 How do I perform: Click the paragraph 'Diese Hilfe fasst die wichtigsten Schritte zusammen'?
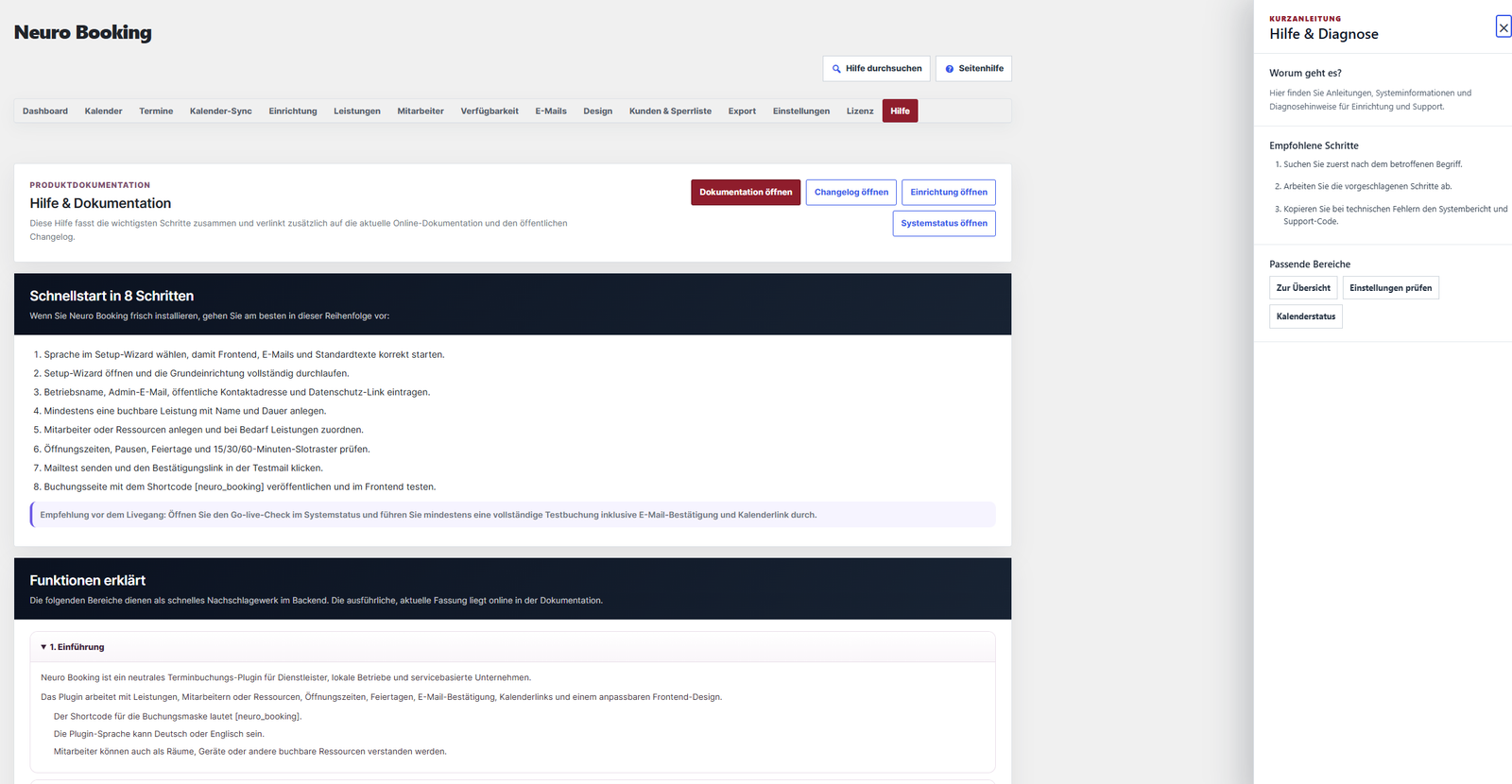coord(299,230)
